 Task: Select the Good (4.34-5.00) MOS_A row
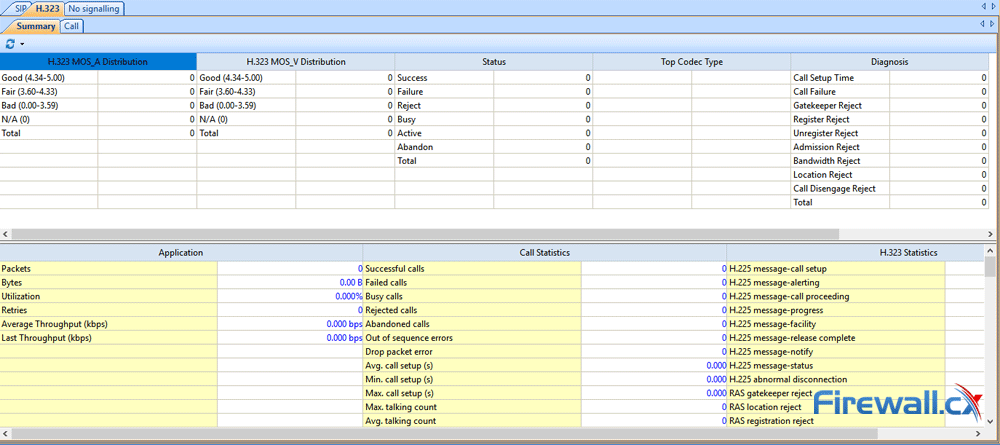[x=98, y=78]
